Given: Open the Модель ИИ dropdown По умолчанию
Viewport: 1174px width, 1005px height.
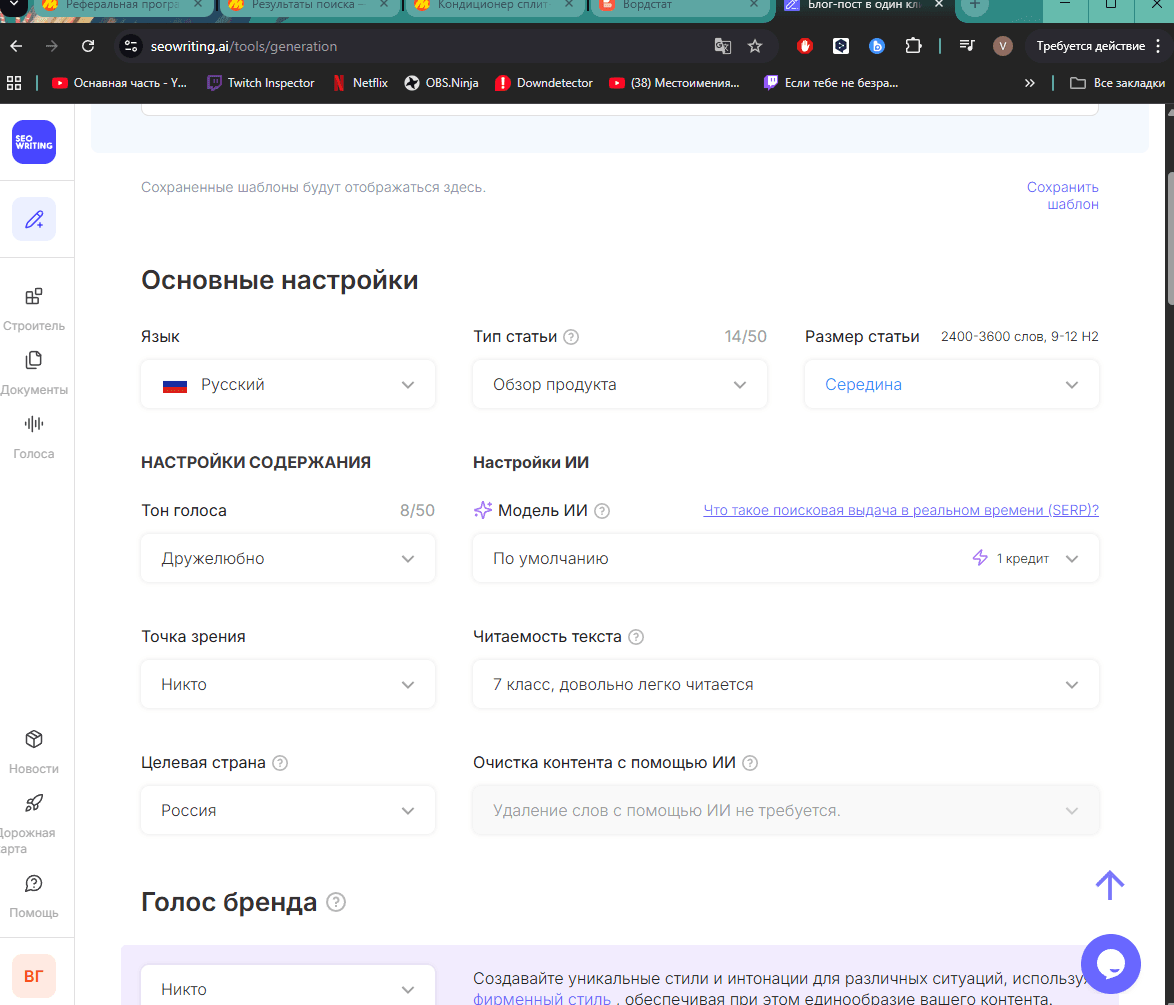Looking at the screenshot, I should pos(785,559).
